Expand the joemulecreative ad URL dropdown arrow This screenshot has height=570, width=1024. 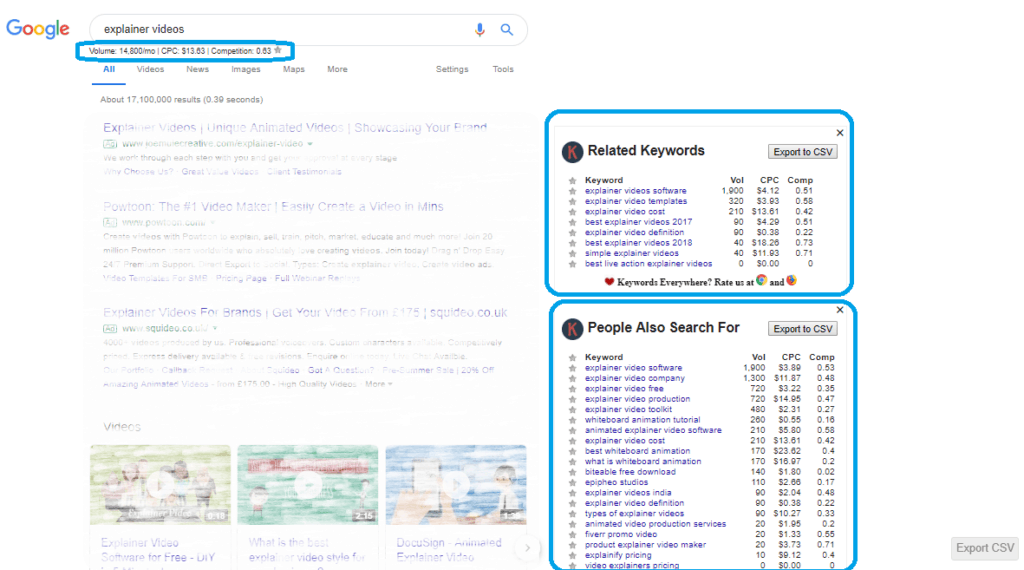310,144
